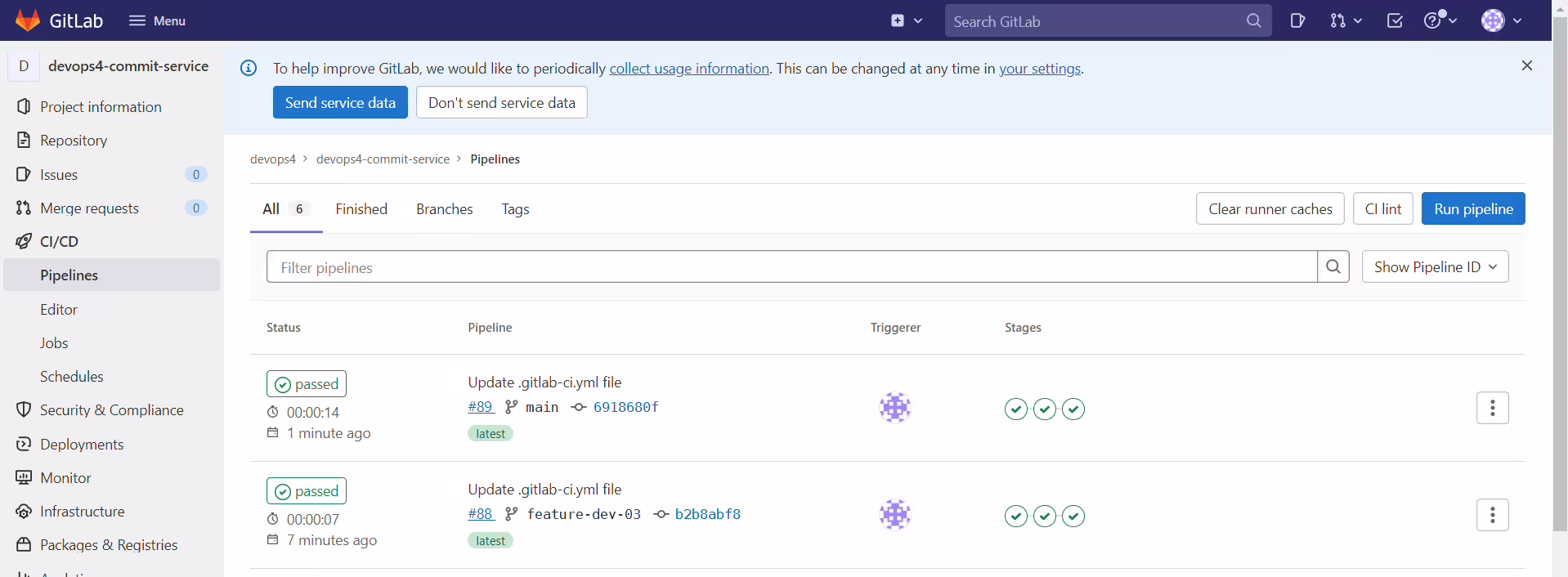Open the merge requests navbar dropdown

tap(1346, 20)
